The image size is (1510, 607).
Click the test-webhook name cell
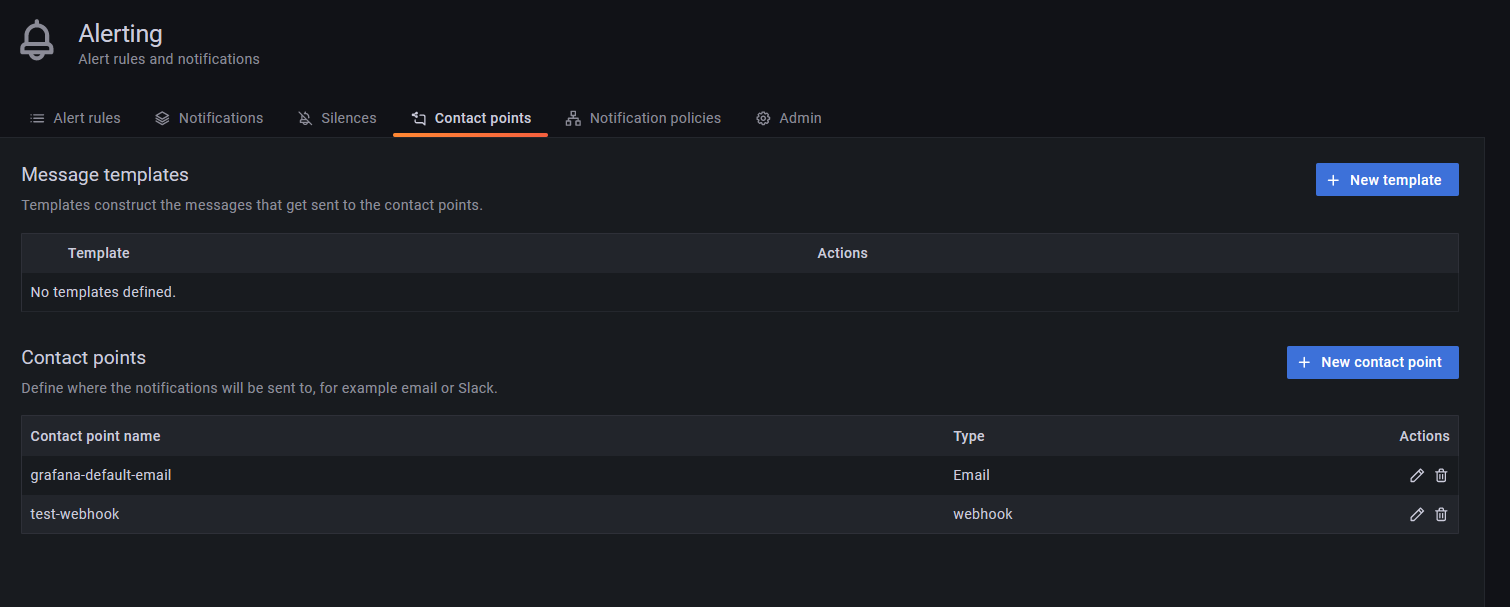(x=75, y=514)
